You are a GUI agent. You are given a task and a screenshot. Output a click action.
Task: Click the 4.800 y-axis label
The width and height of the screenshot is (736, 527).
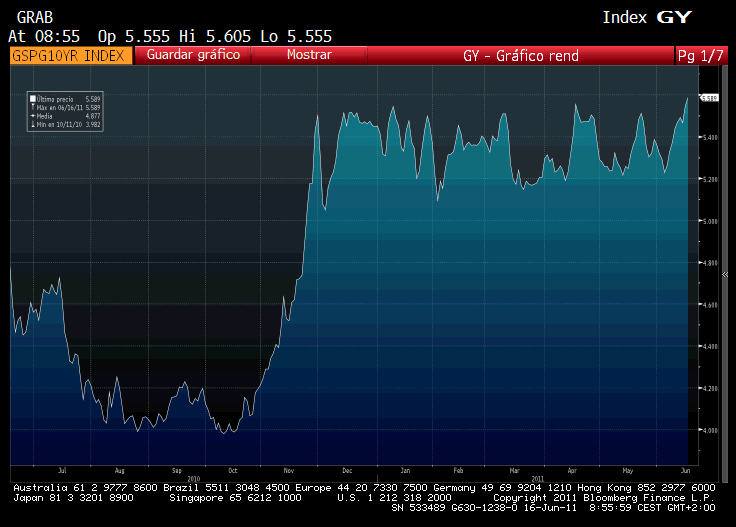(710, 263)
